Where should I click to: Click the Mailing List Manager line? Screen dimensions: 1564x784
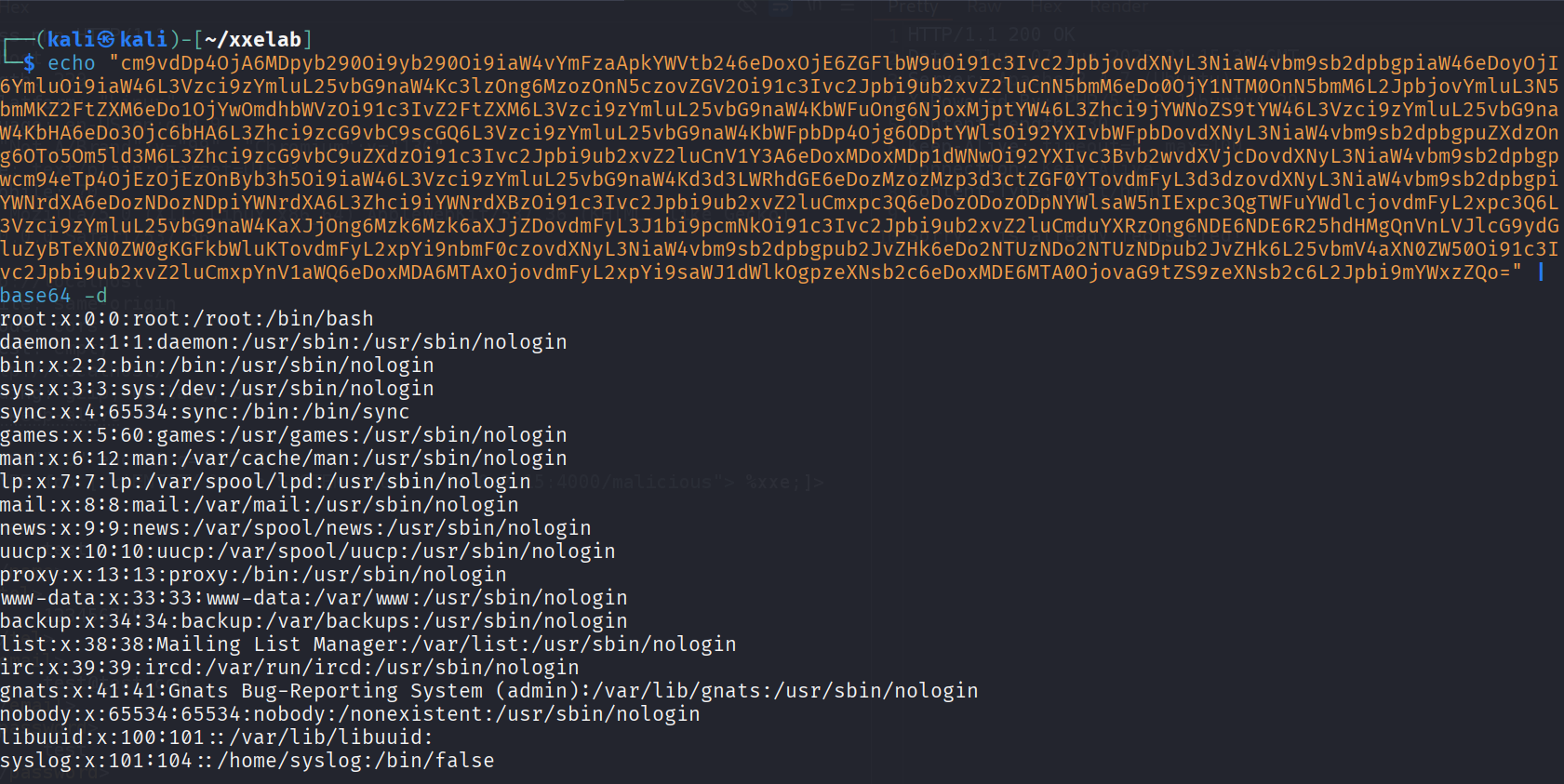coord(368,644)
